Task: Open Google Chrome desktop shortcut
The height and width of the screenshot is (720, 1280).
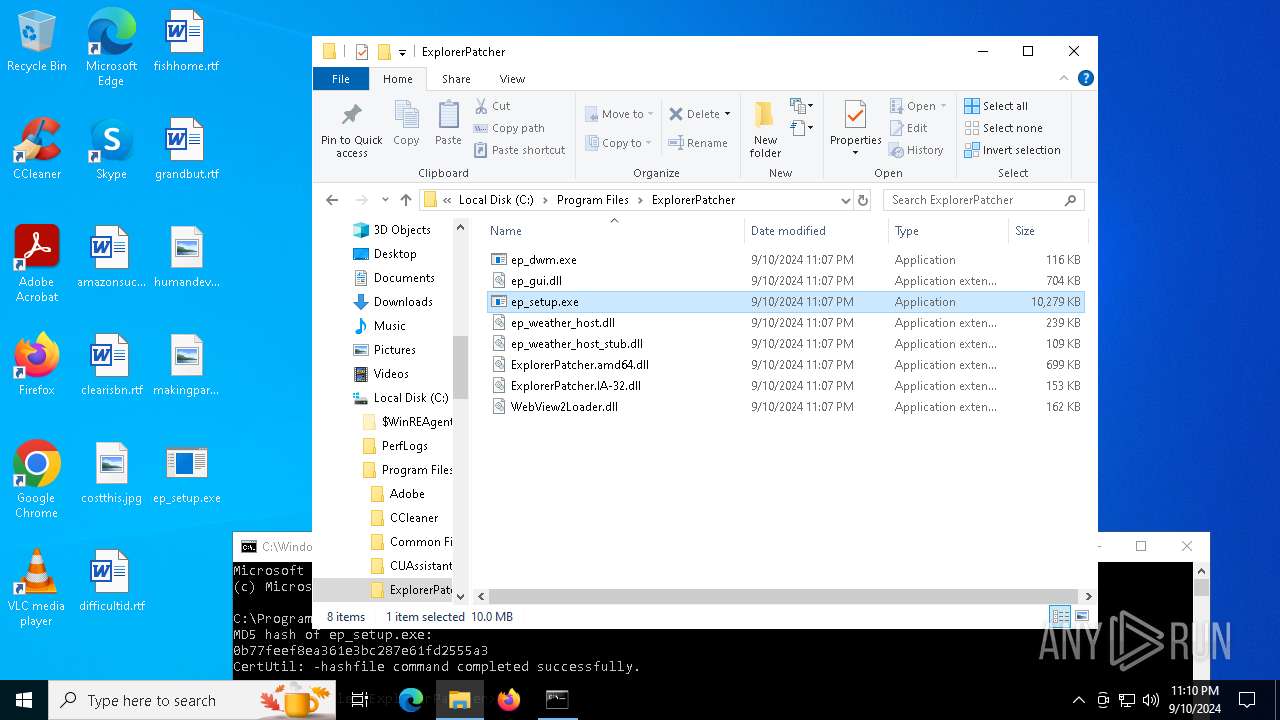Action: [37, 480]
